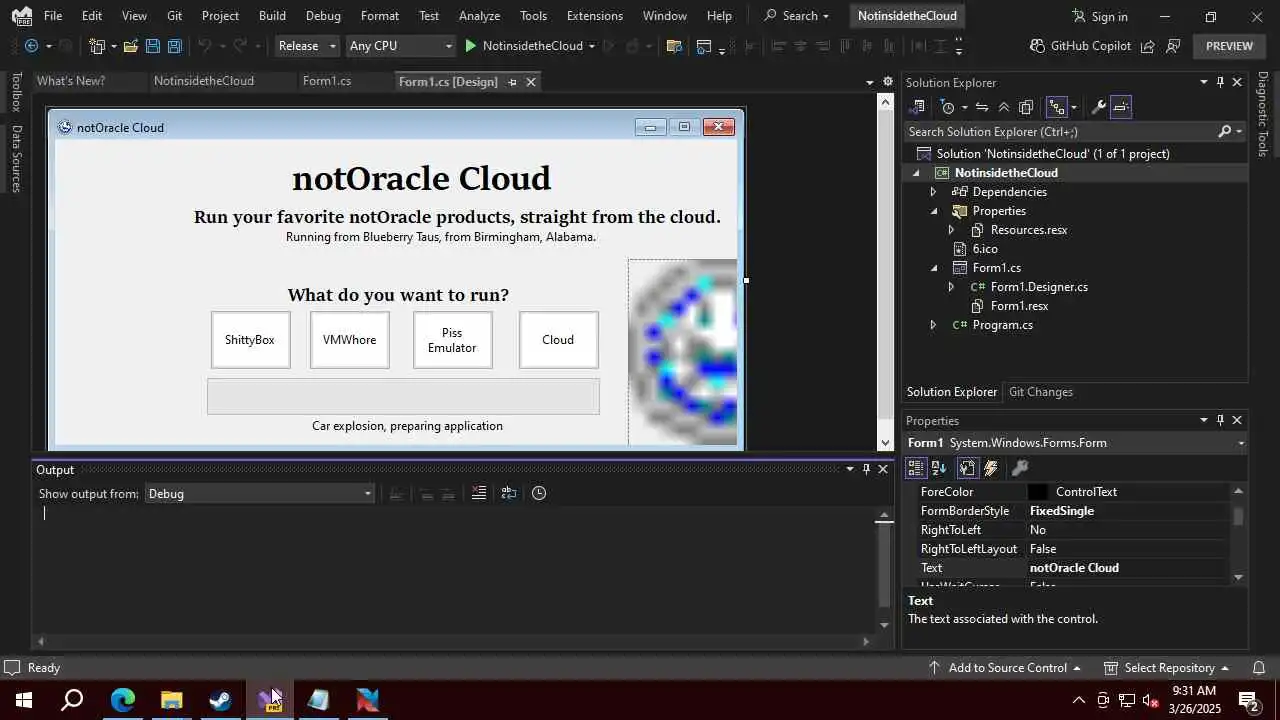The image size is (1280, 720).
Task: Click the Solution Explorer switch views icon
Action: coord(918,107)
